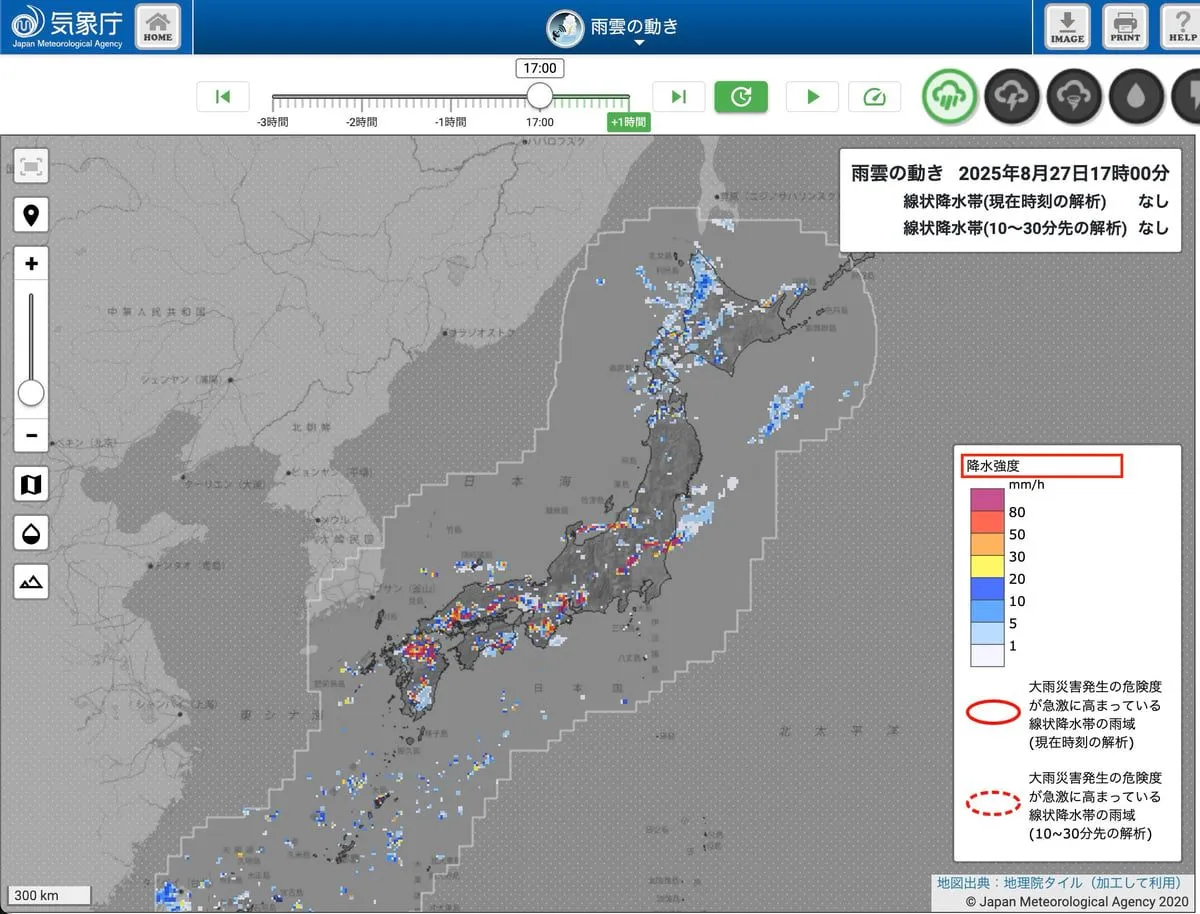
Task: Click the location pin icon
Action: tap(31, 215)
